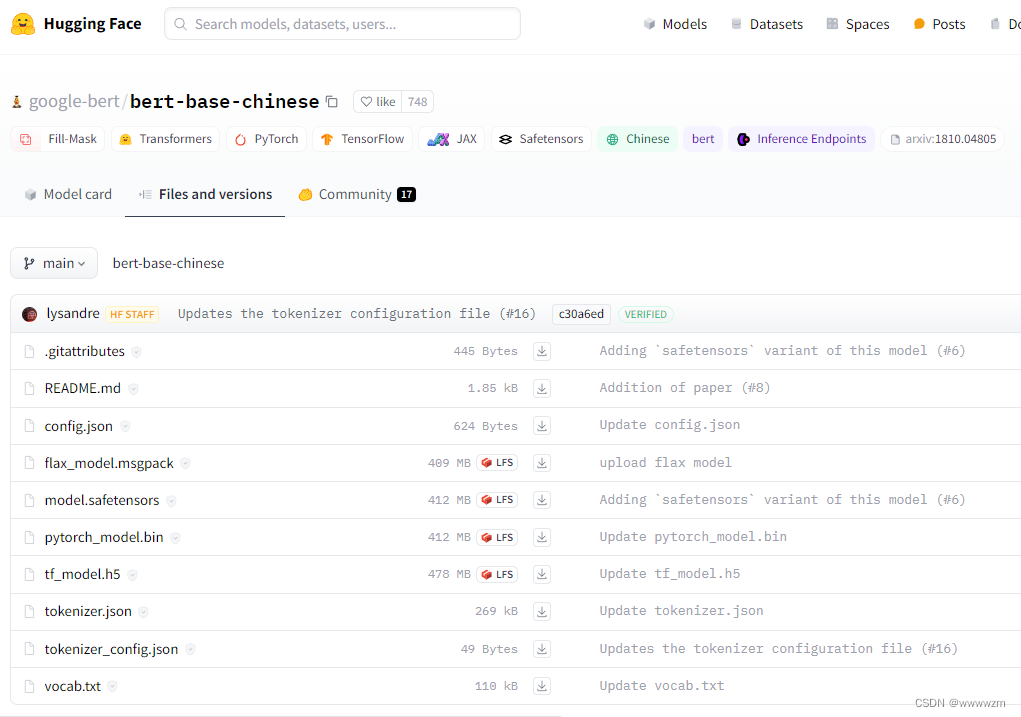
Task: Click the 748 likes count
Action: pos(417,102)
